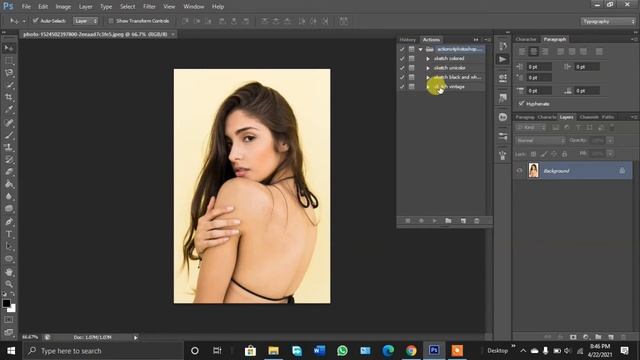Viewport: 640px width, 360px height.
Task: Open the Window menu
Action: point(193,7)
